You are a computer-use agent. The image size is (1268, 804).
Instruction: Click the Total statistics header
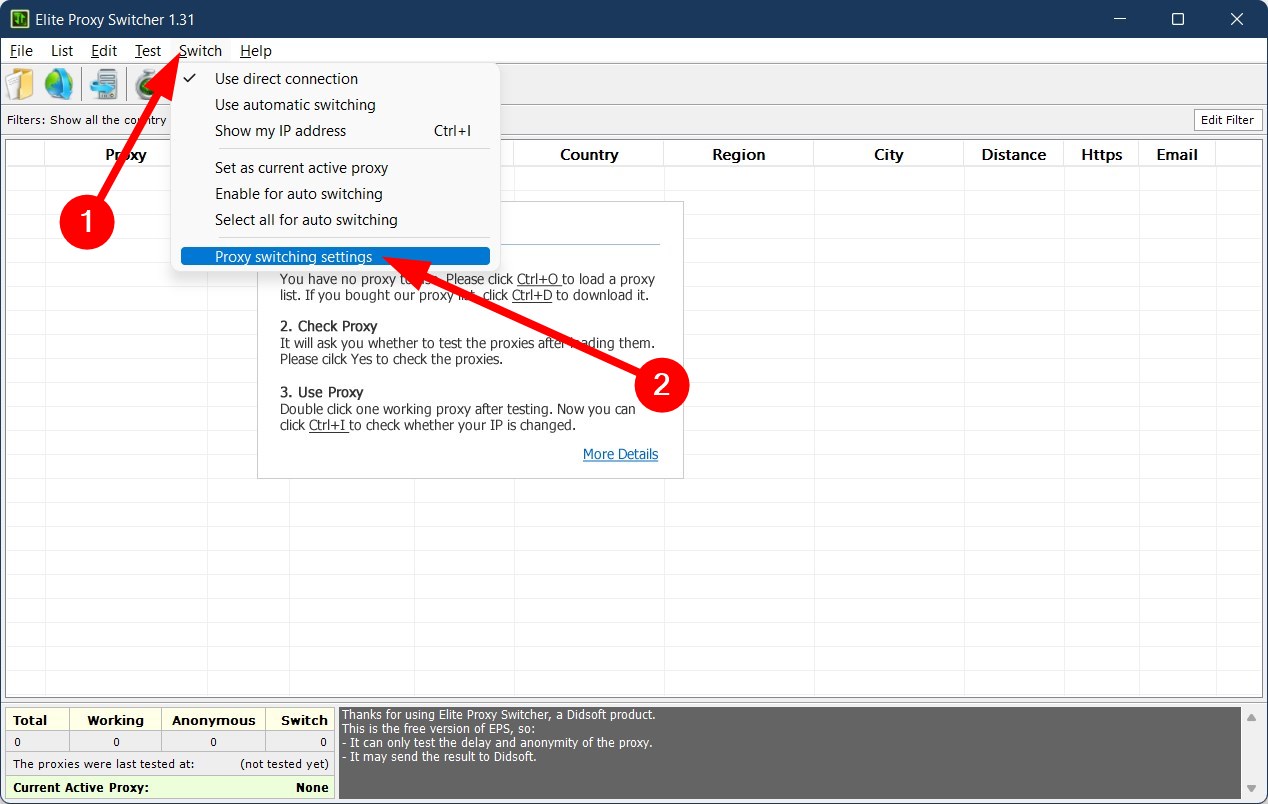[x=38, y=720]
